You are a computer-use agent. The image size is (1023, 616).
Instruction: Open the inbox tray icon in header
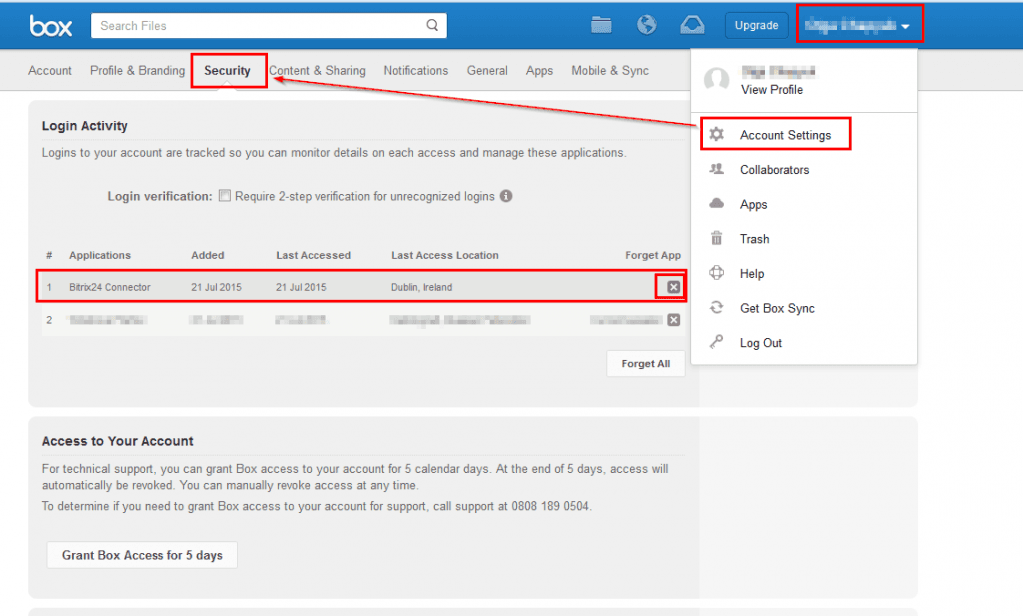click(x=692, y=25)
